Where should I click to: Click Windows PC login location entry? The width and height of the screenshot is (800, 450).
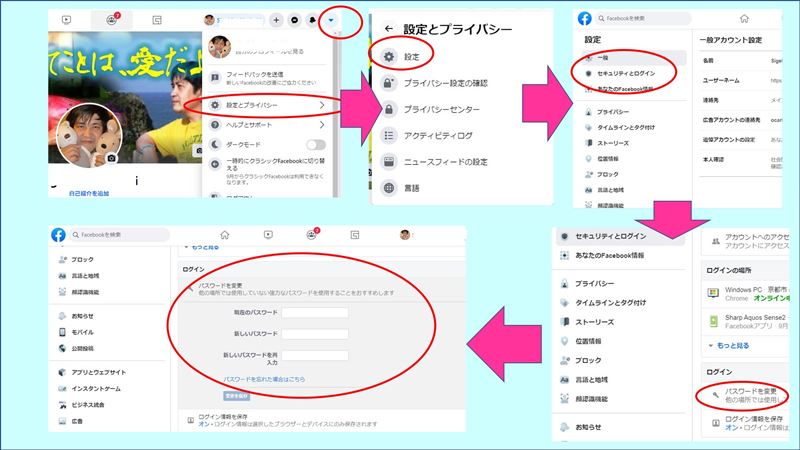(x=746, y=293)
